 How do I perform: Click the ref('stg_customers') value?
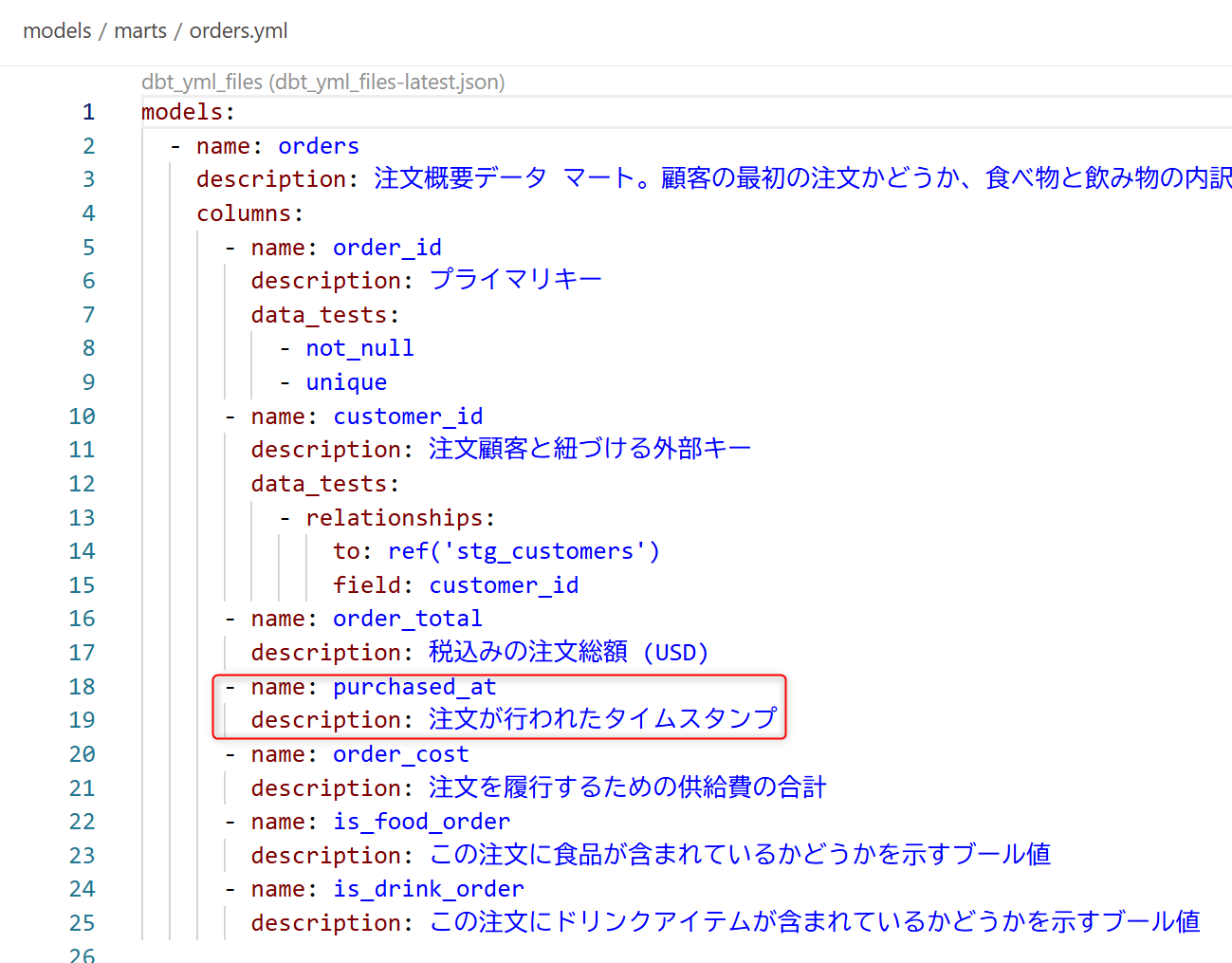[x=524, y=551]
